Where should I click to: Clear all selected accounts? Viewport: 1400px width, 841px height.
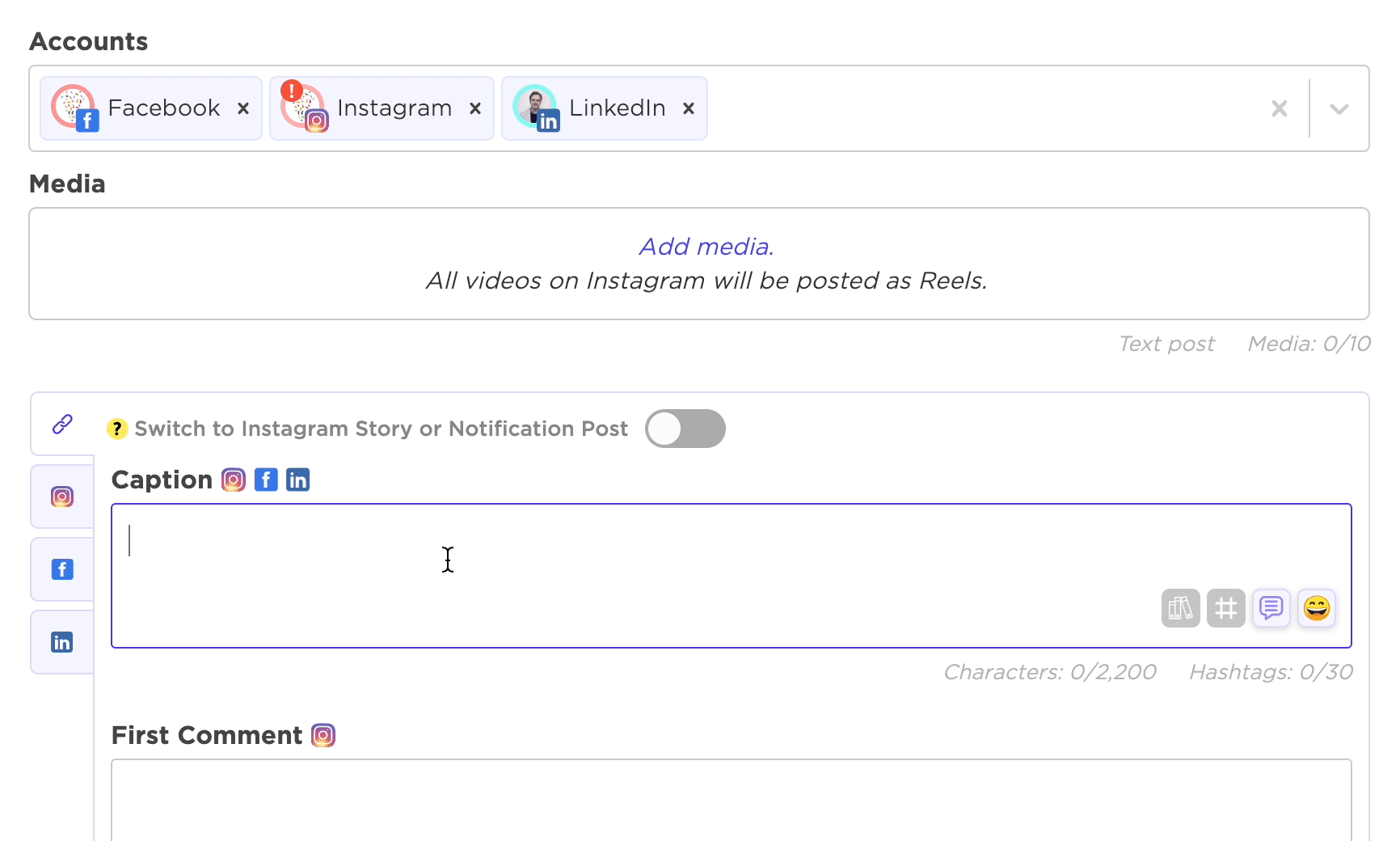click(x=1279, y=108)
